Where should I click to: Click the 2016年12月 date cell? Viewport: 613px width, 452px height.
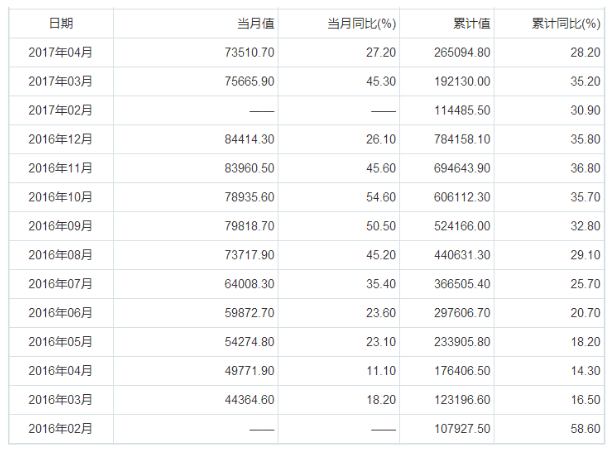click(x=60, y=139)
